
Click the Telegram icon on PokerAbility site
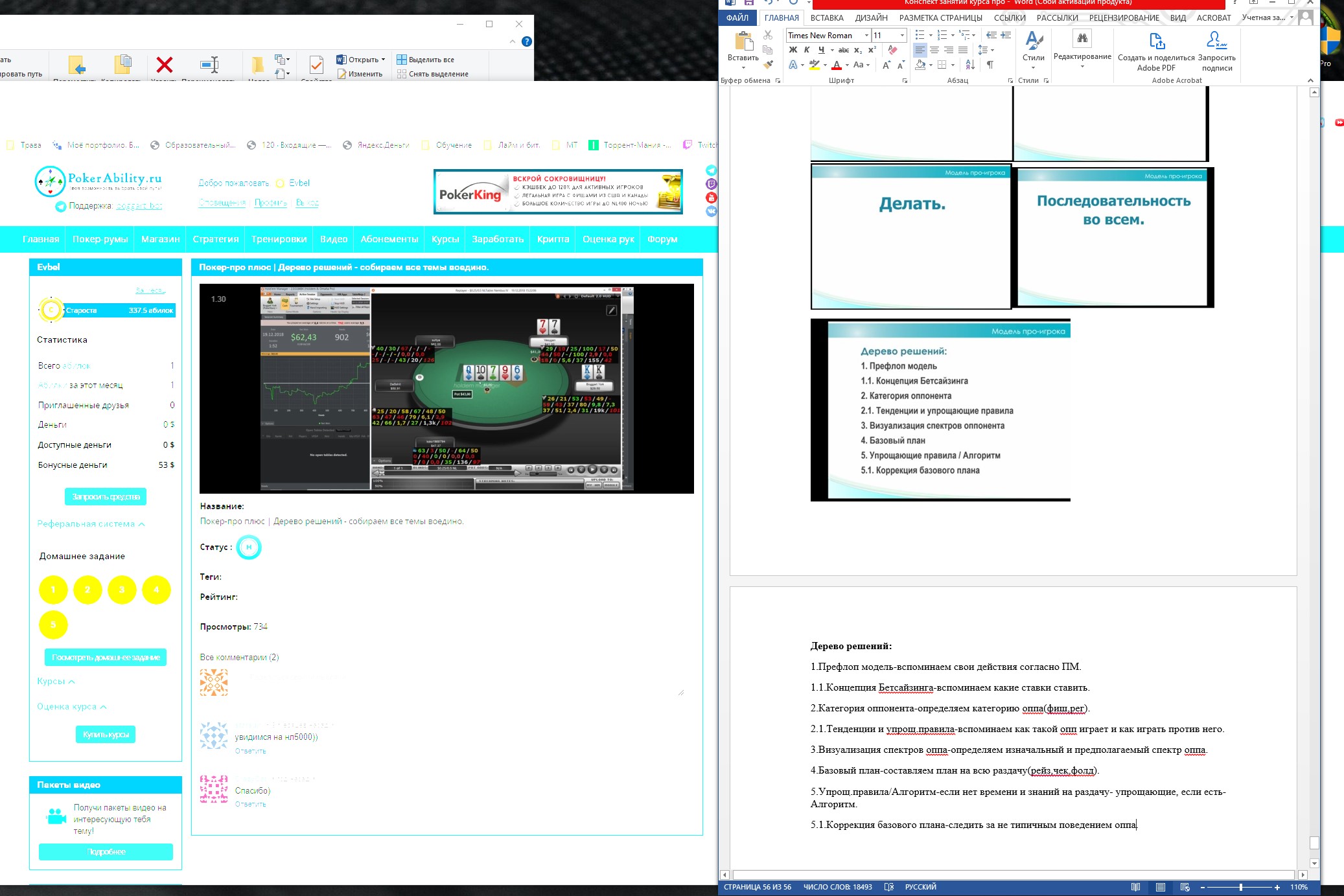coord(711,170)
